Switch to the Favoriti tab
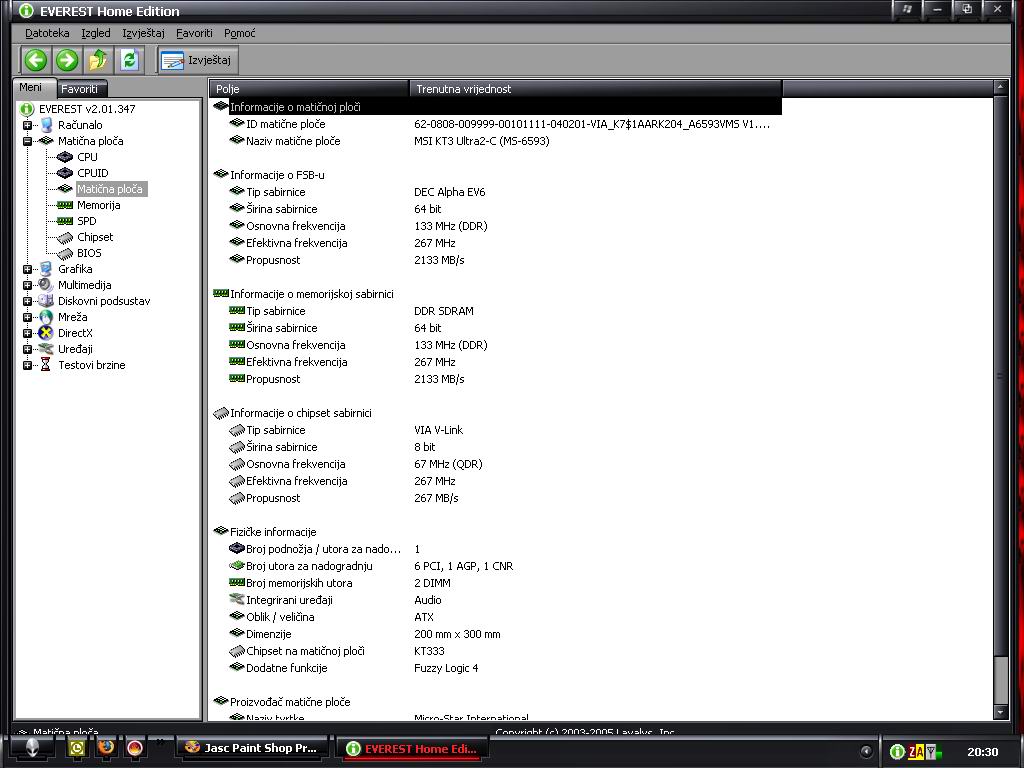1024x768 pixels. pos(80,89)
